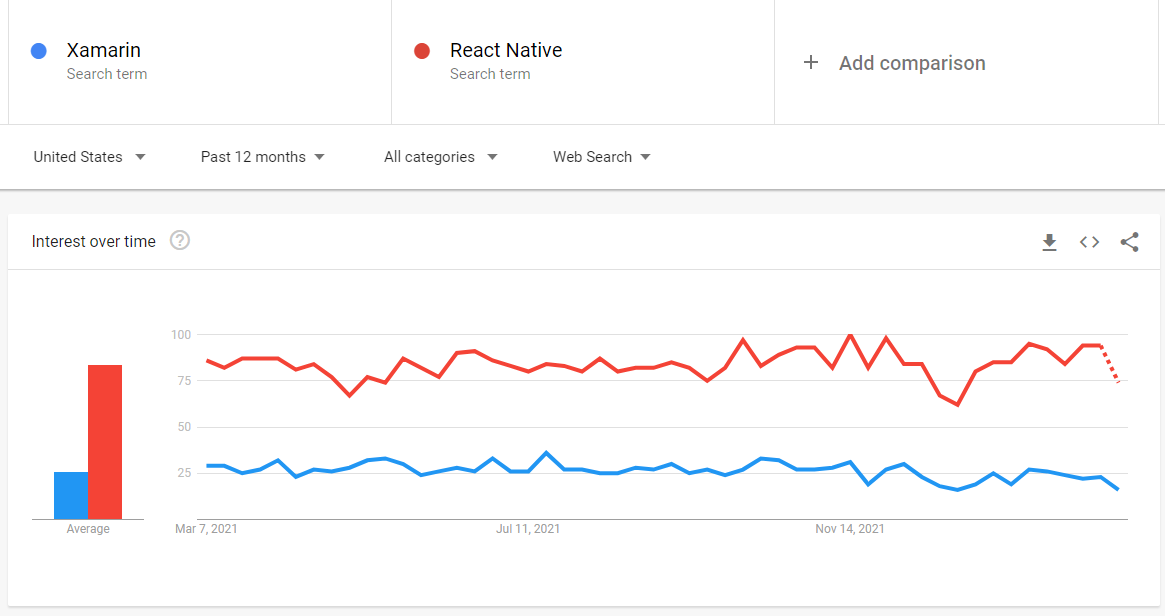Open the Web Search type dropdown
The width and height of the screenshot is (1165, 616).
pos(601,157)
